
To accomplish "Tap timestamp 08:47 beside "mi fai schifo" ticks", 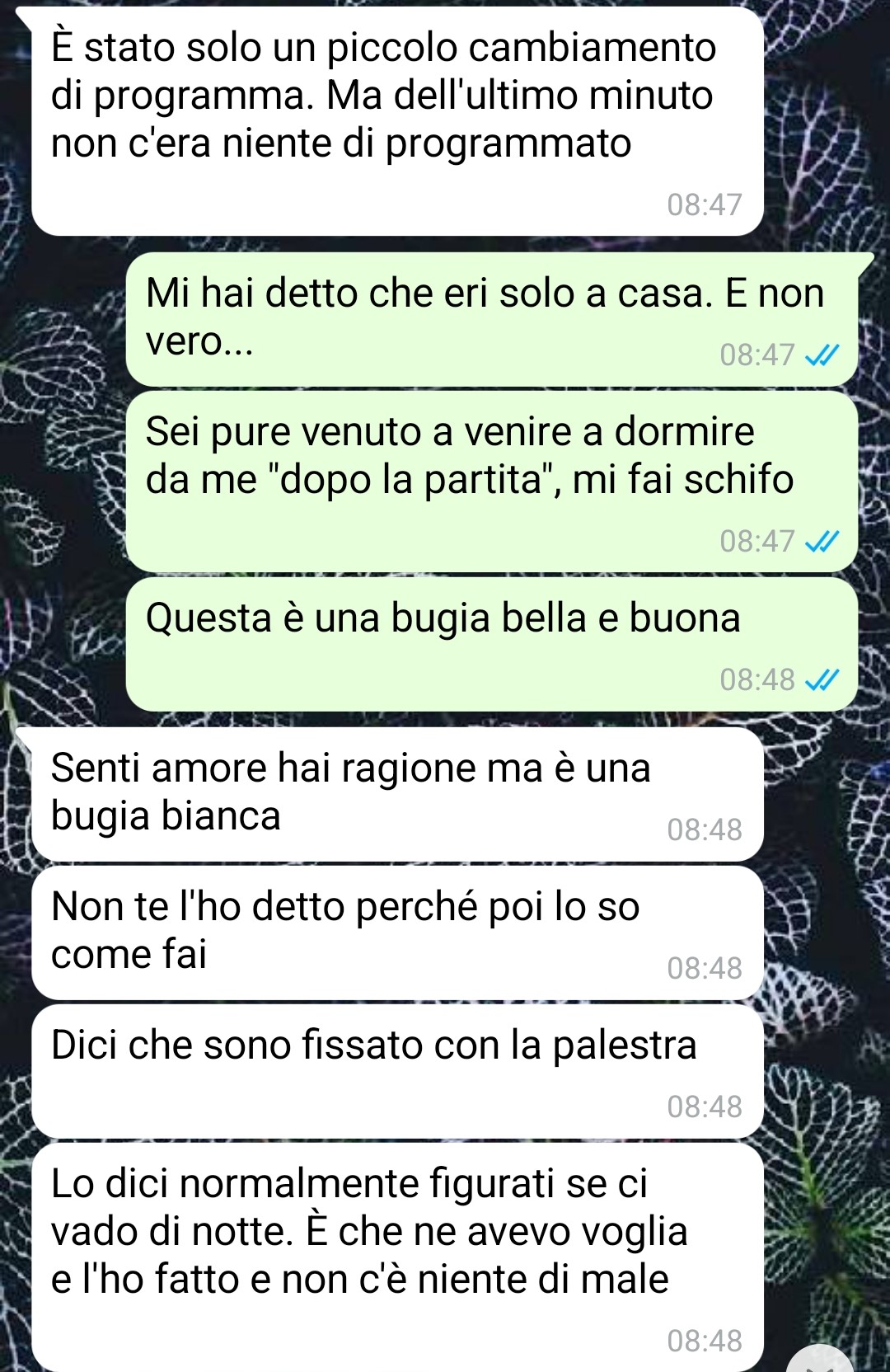I will click(x=757, y=541).
